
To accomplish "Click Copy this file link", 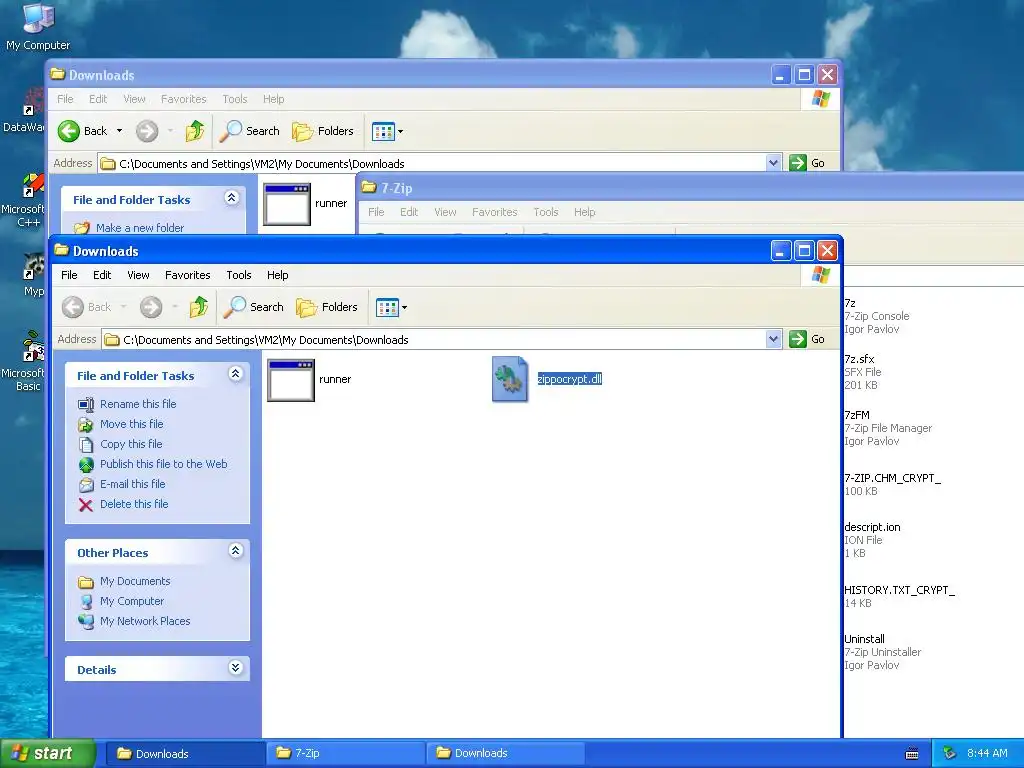I will pyautogui.click(x=131, y=444).
